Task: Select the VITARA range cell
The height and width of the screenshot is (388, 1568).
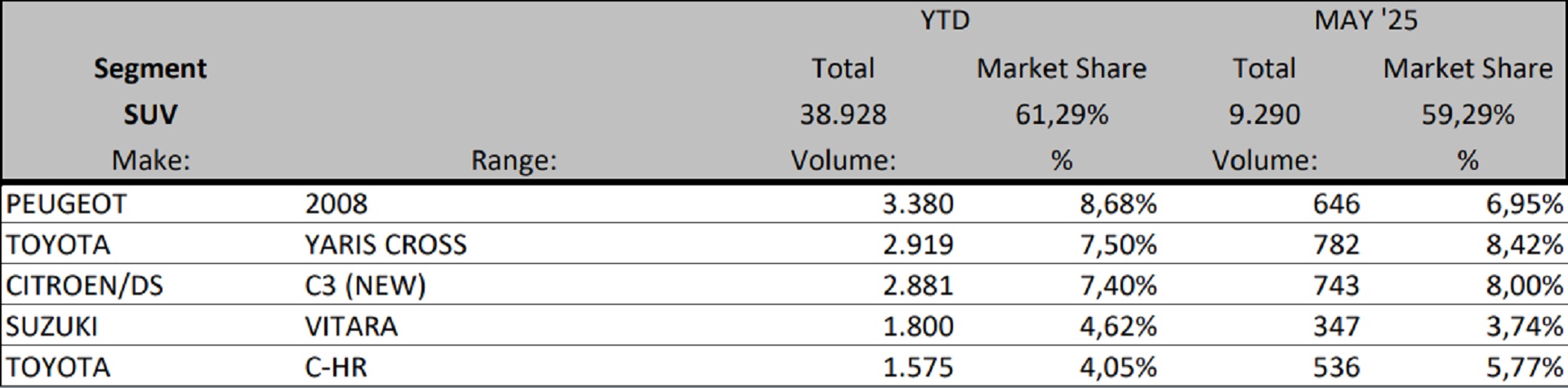Action: pyautogui.click(x=351, y=326)
